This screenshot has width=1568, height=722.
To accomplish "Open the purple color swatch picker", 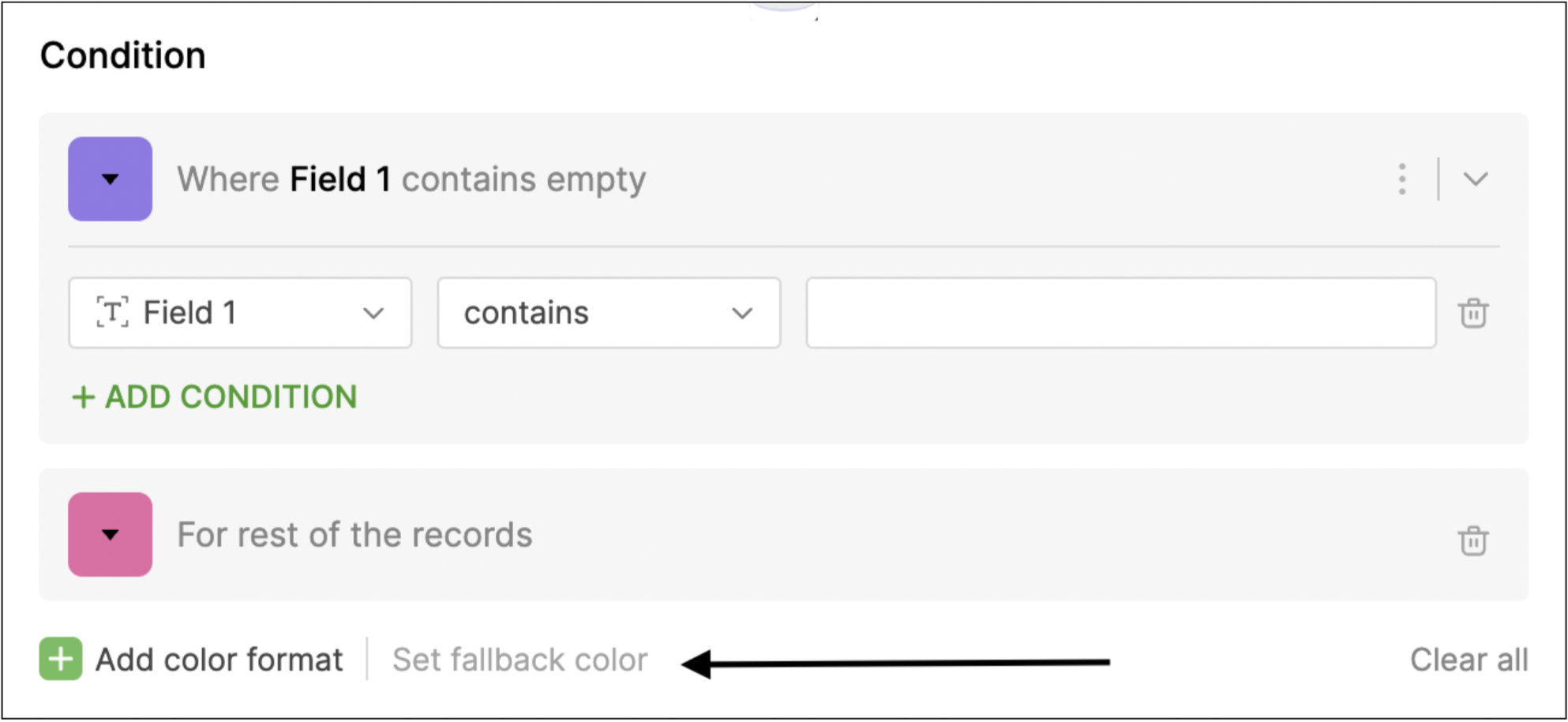I will [110, 179].
